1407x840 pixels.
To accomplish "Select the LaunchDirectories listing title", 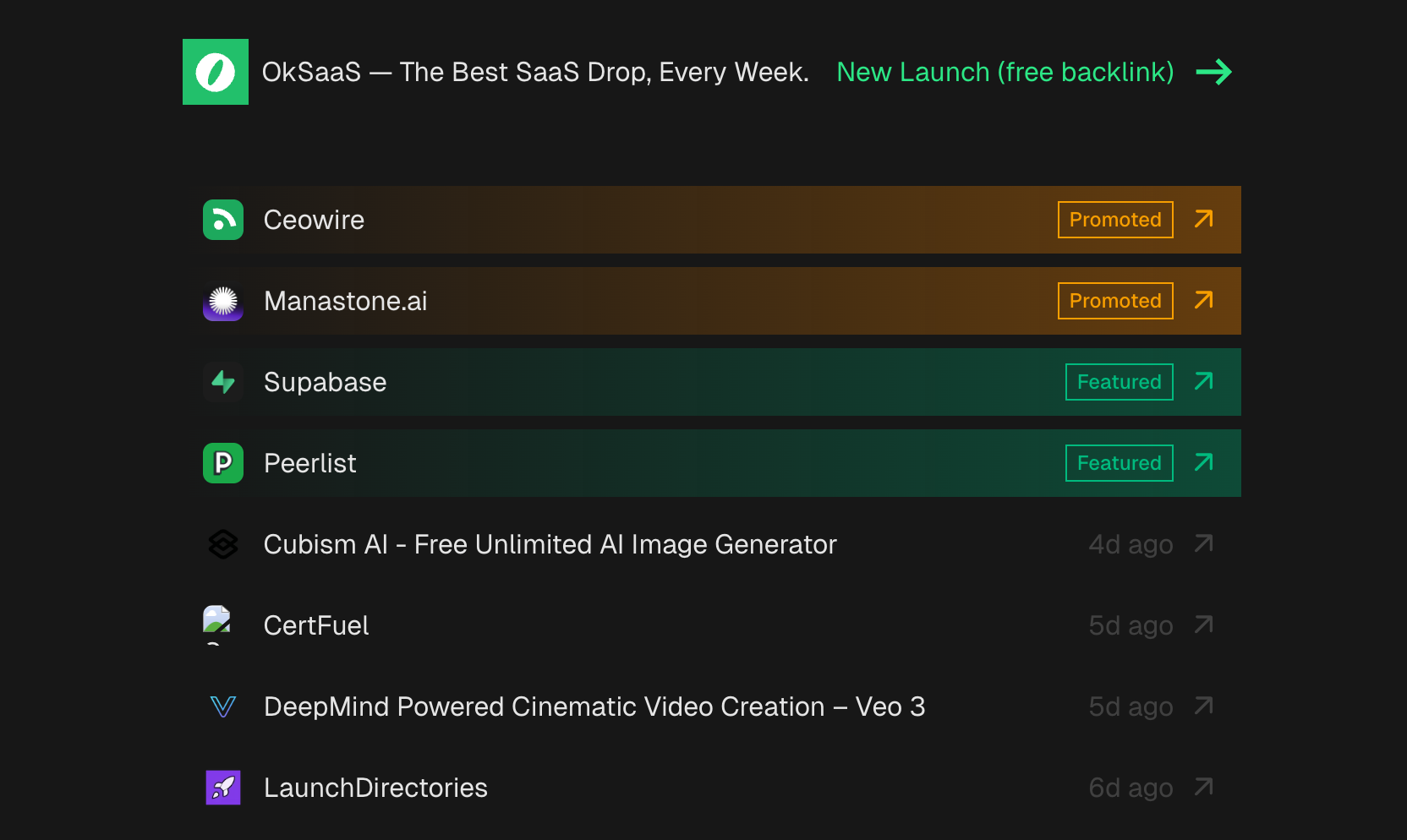I will tap(375, 788).
